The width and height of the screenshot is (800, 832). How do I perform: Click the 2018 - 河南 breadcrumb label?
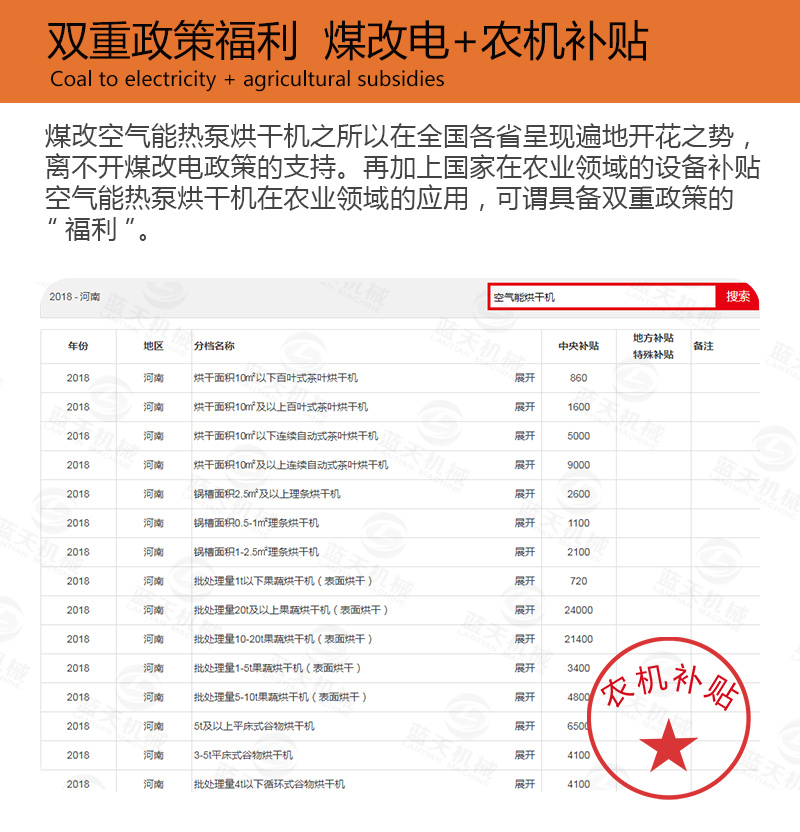[x=74, y=298]
